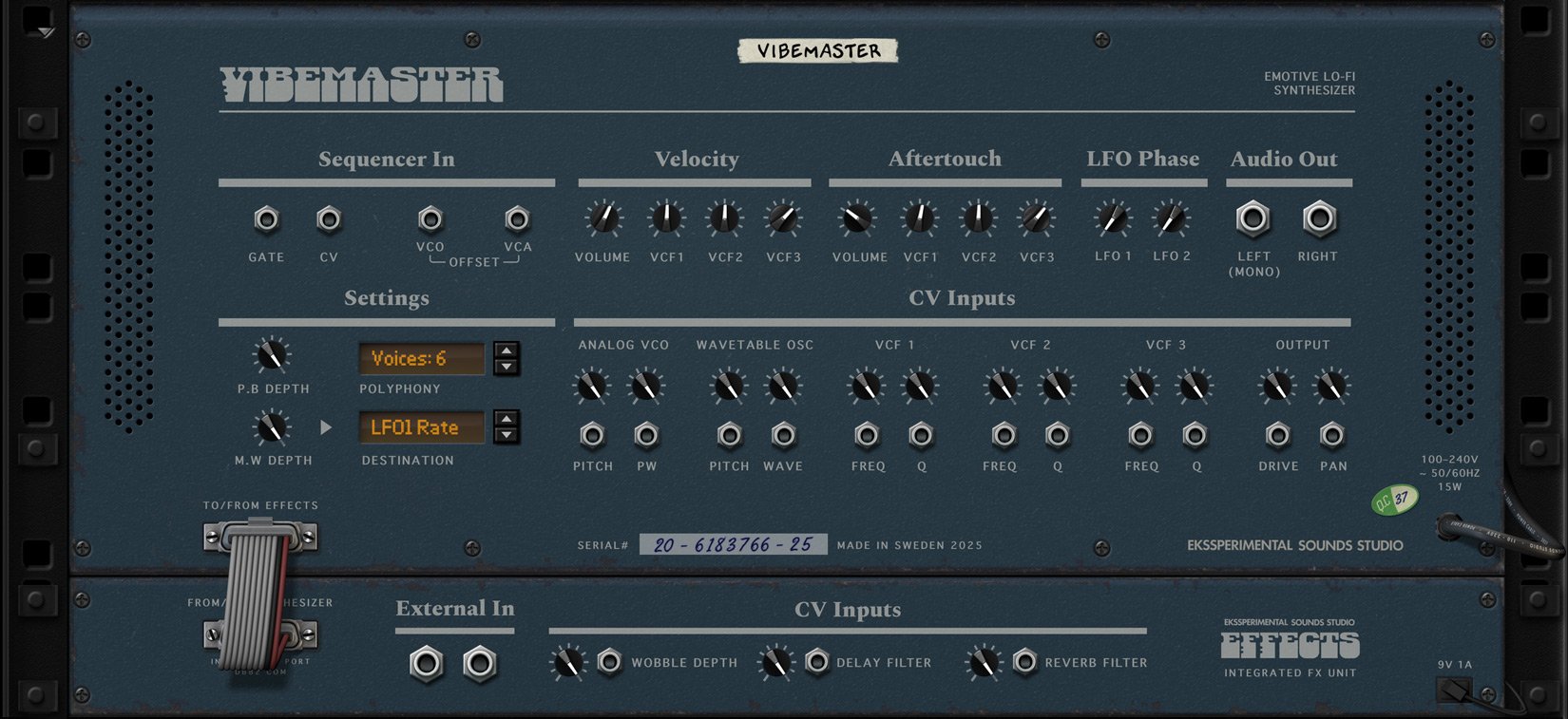Click the VCF 1 FREQ trim knob
The image size is (1568, 719).
[866, 387]
